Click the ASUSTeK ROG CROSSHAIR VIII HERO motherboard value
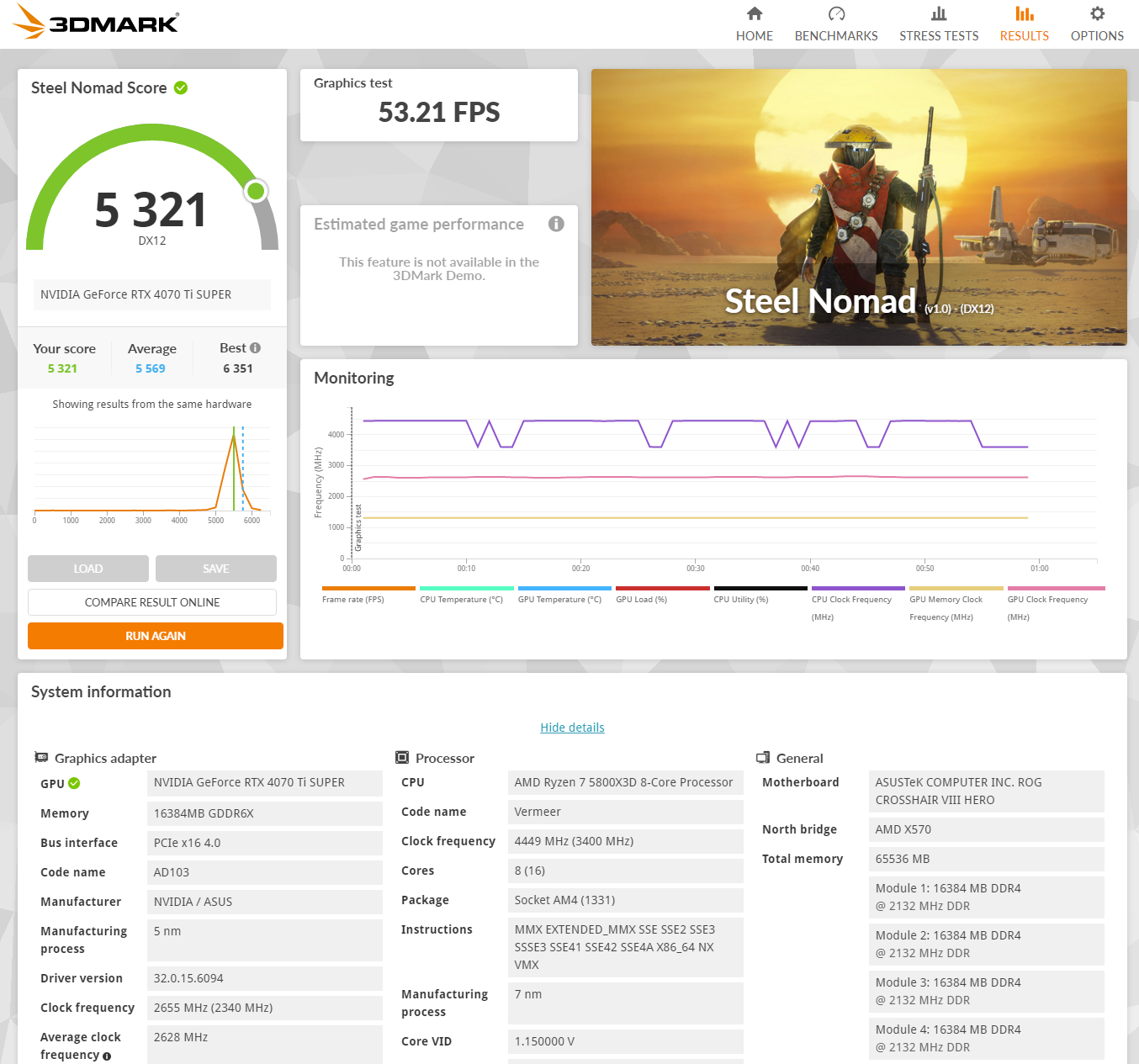The image size is (1139, 1064). (987, 791)
